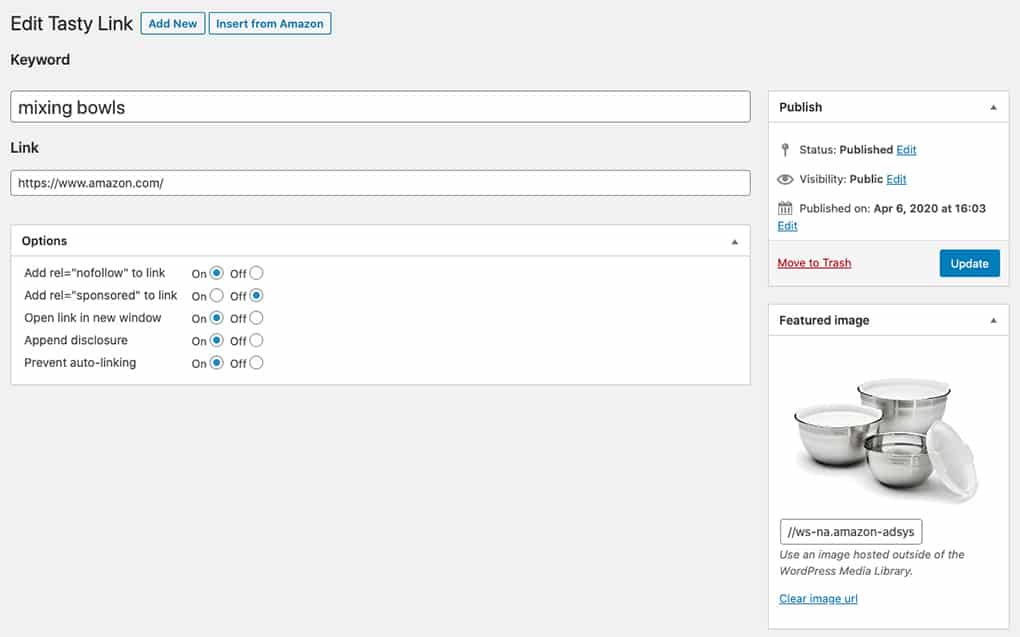The image size is (1020, 637).
Task: Edit the Public visibility setting
Action: tap(896, 179)
